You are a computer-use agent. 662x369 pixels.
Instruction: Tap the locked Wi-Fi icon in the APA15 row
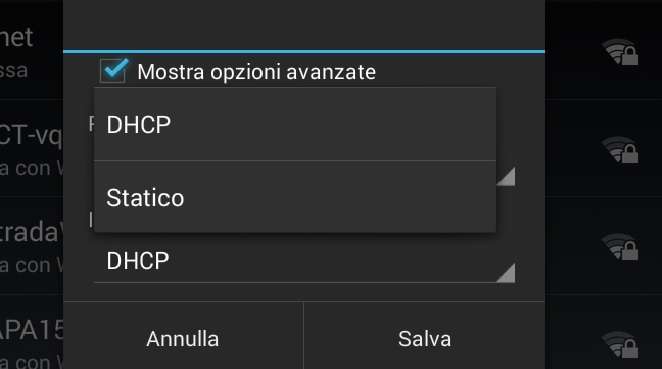[620, 345]
